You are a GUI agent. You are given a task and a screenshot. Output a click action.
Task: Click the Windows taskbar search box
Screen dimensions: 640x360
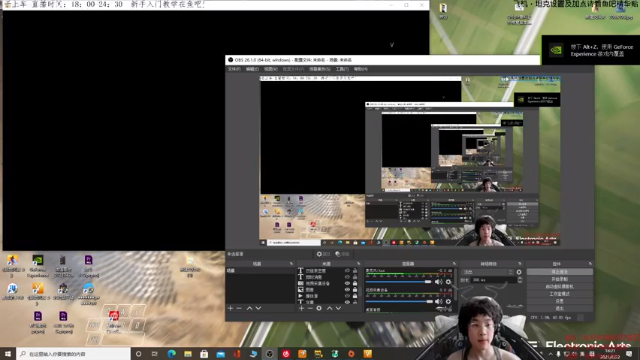[73, 354]
